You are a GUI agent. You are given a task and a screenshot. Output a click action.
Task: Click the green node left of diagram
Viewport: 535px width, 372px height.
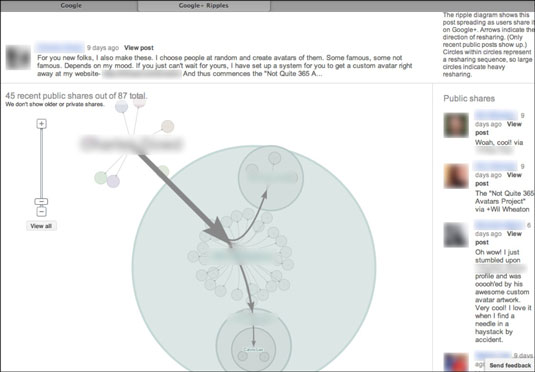point(101,178)
